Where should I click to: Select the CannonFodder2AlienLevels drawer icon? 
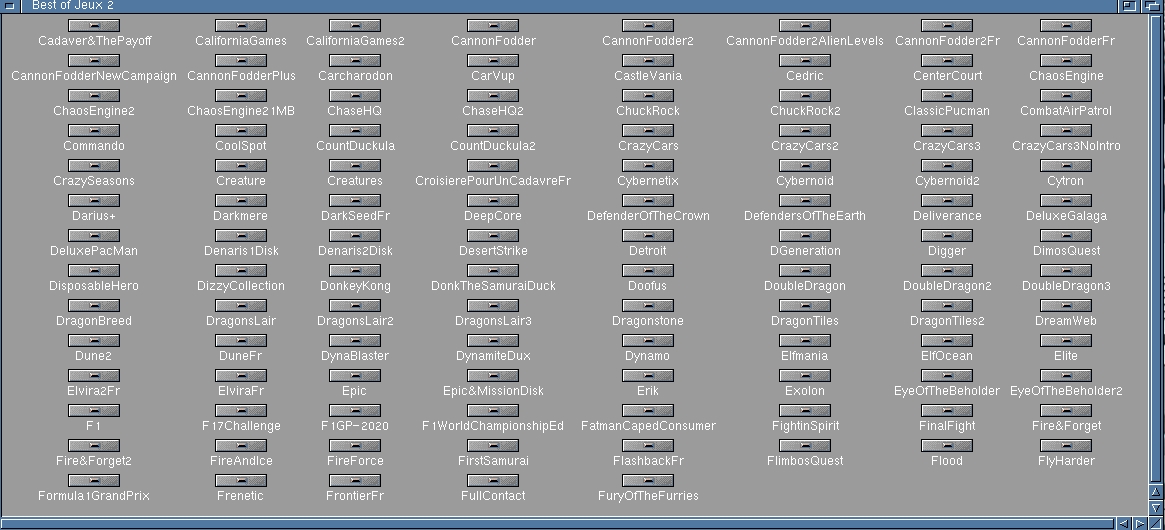click(805, 25)
